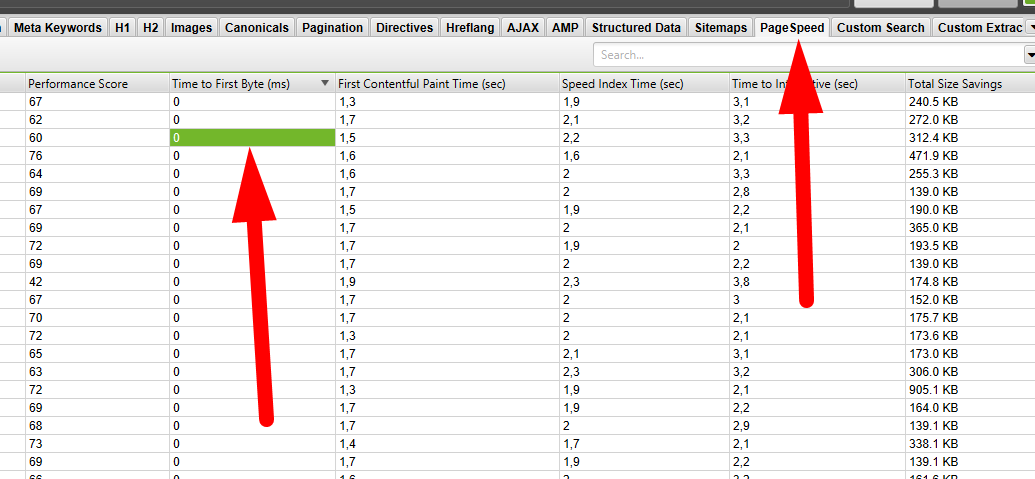This screenshot has height=479, width=1035.
Task: Focus the Search input field
Action: click(807, 55)
